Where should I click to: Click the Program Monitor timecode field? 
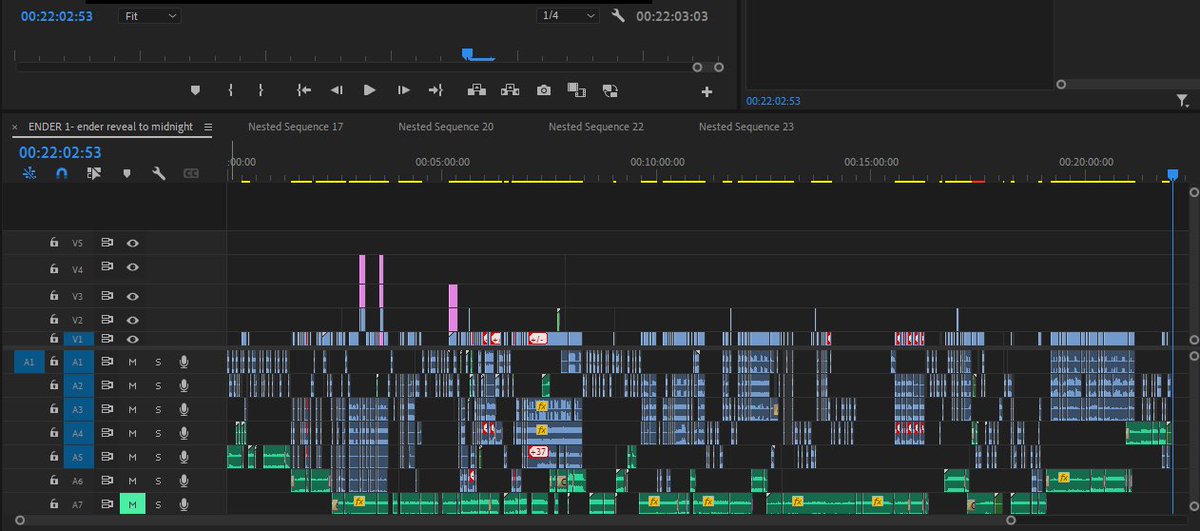(56, 16)
